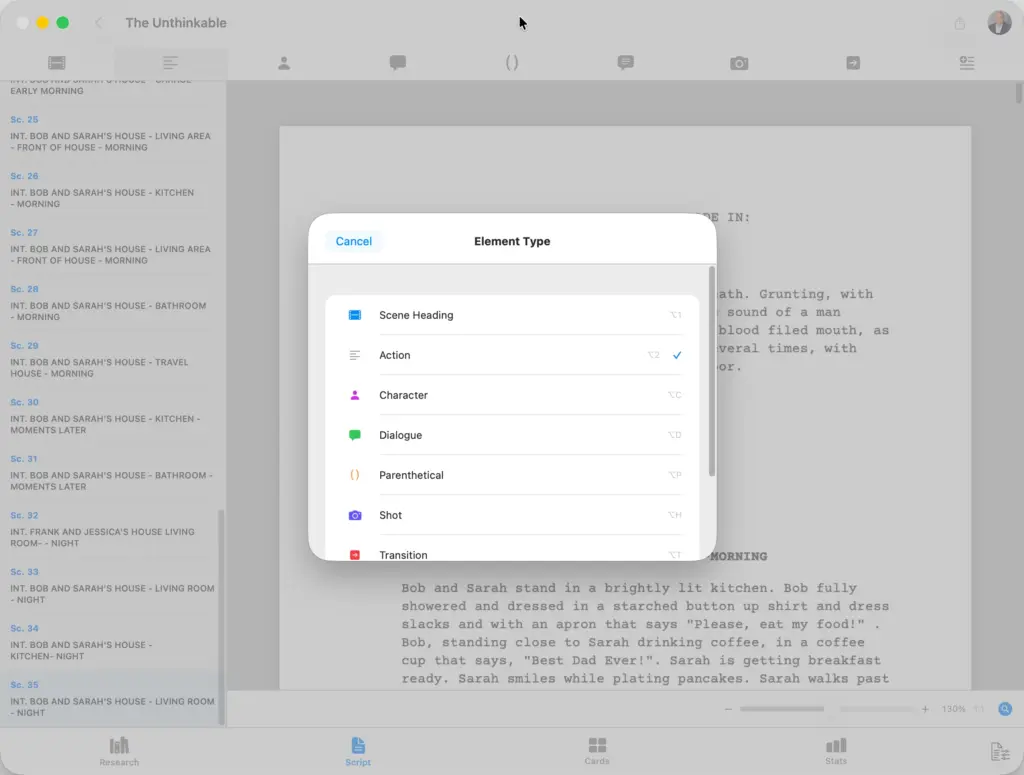Click the Element Type dialog scrollbar

[x=712, y=371]
